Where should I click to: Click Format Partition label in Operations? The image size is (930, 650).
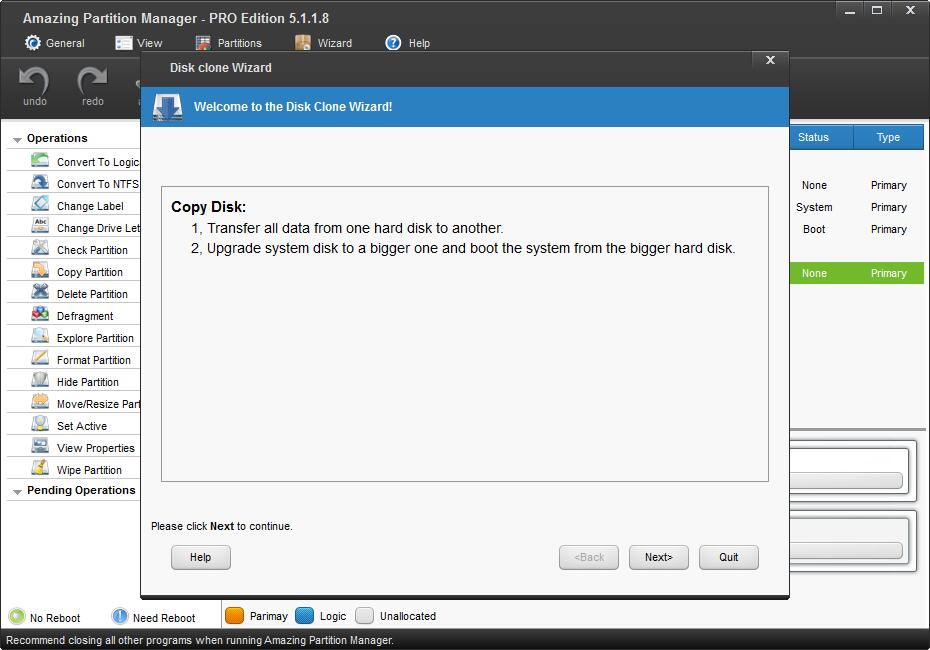point(94,360)
